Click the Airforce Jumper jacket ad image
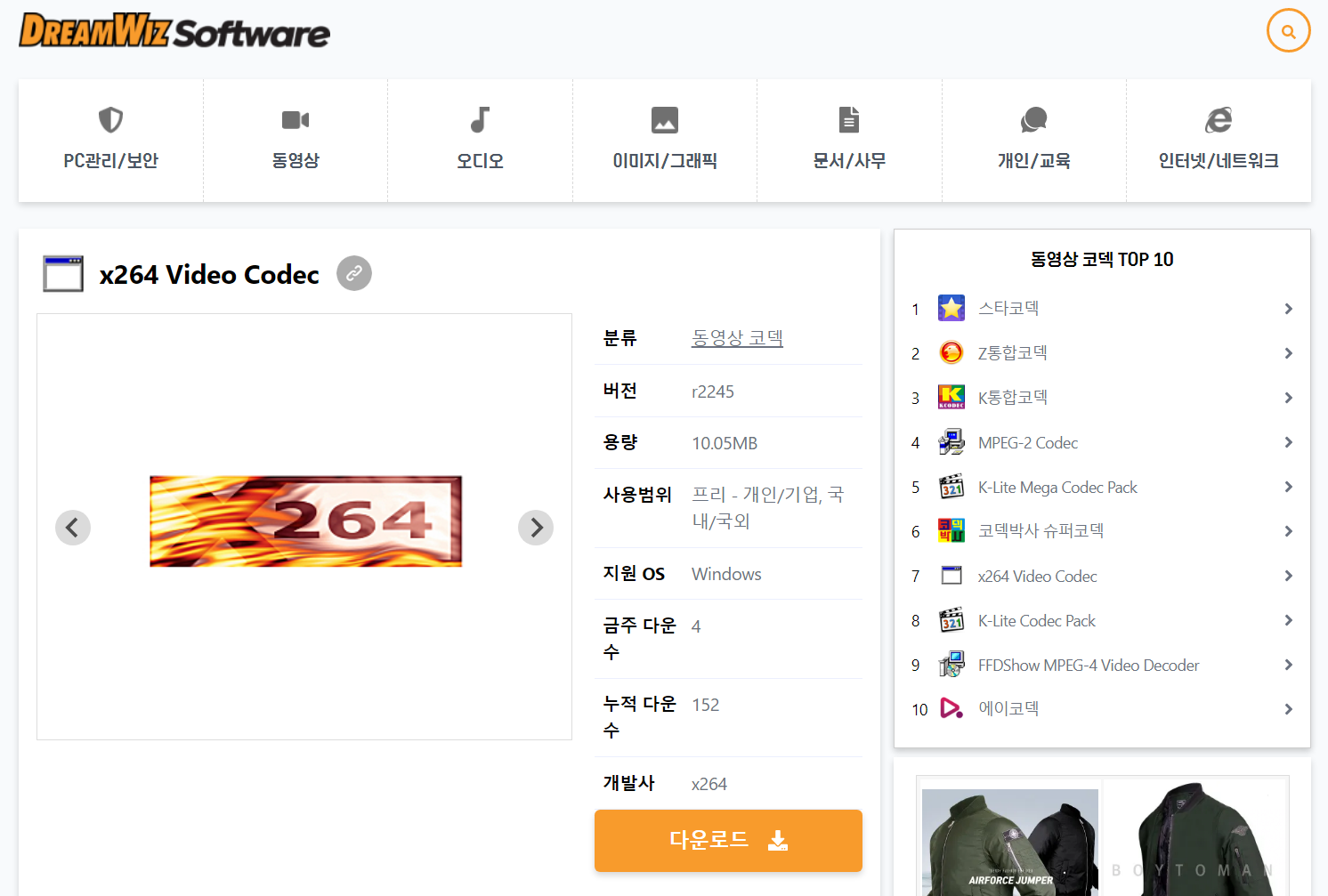Screen dimensions: 1328x896 (x=1010, y=841)
